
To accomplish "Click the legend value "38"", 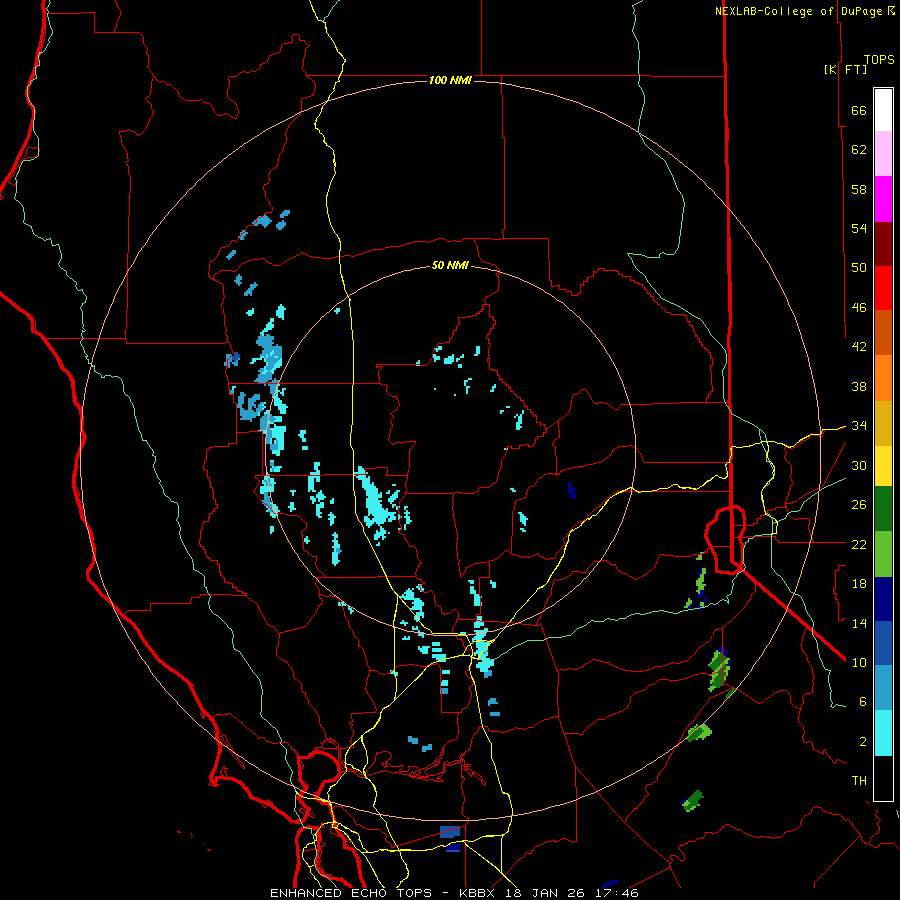I will tap(859, 386).
